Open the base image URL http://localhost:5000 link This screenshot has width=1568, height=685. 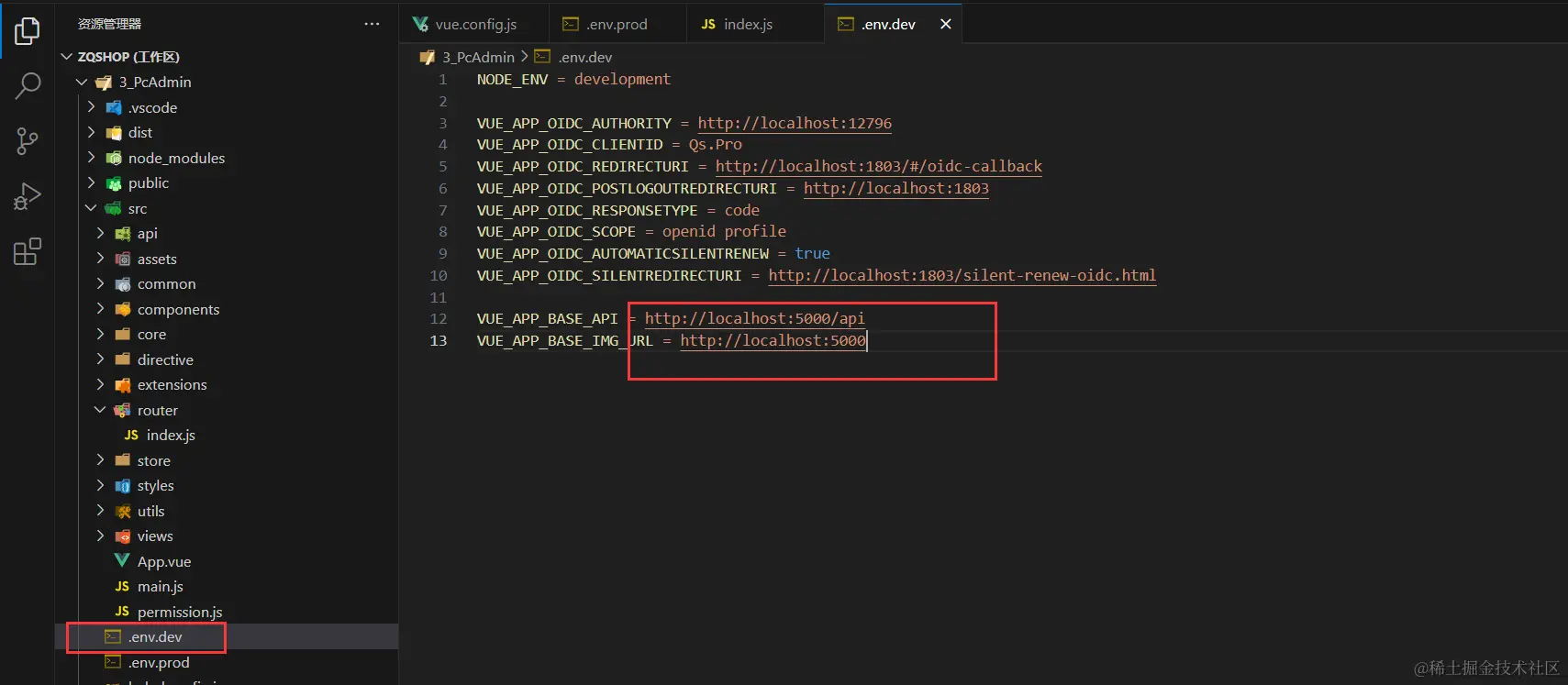pyautogui.click(x=773, y=340)
